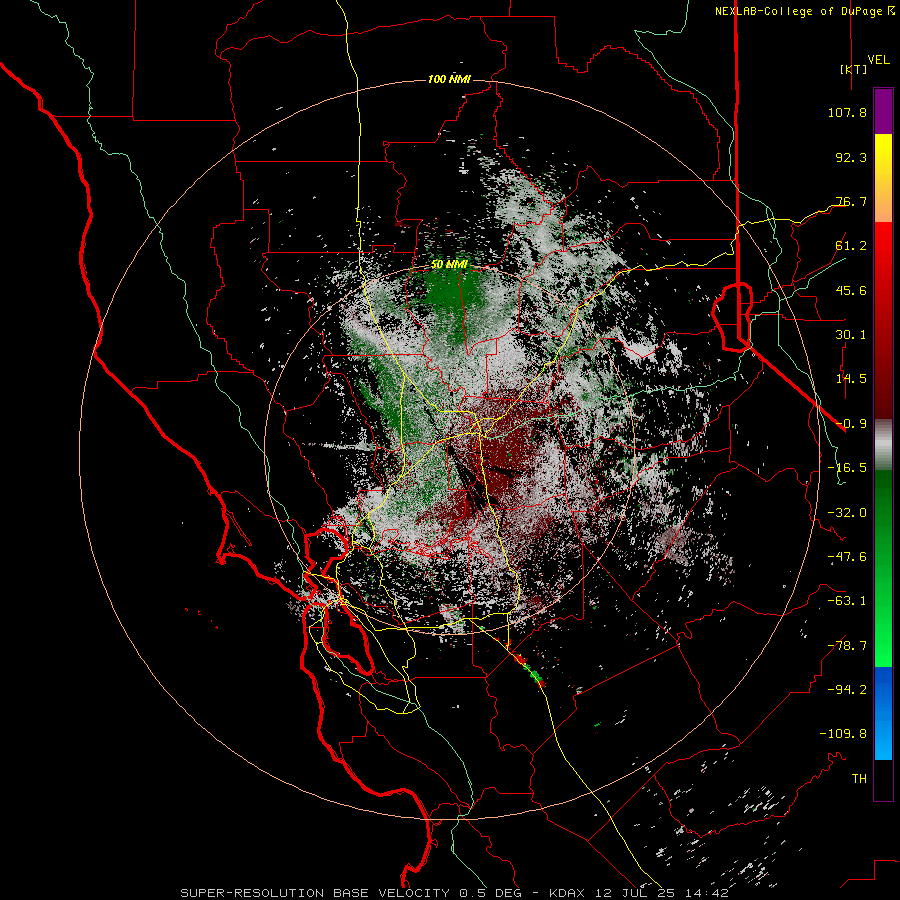Select the 92.3 scale value
This screenshot has width=900, height=900.
(851, 157)
